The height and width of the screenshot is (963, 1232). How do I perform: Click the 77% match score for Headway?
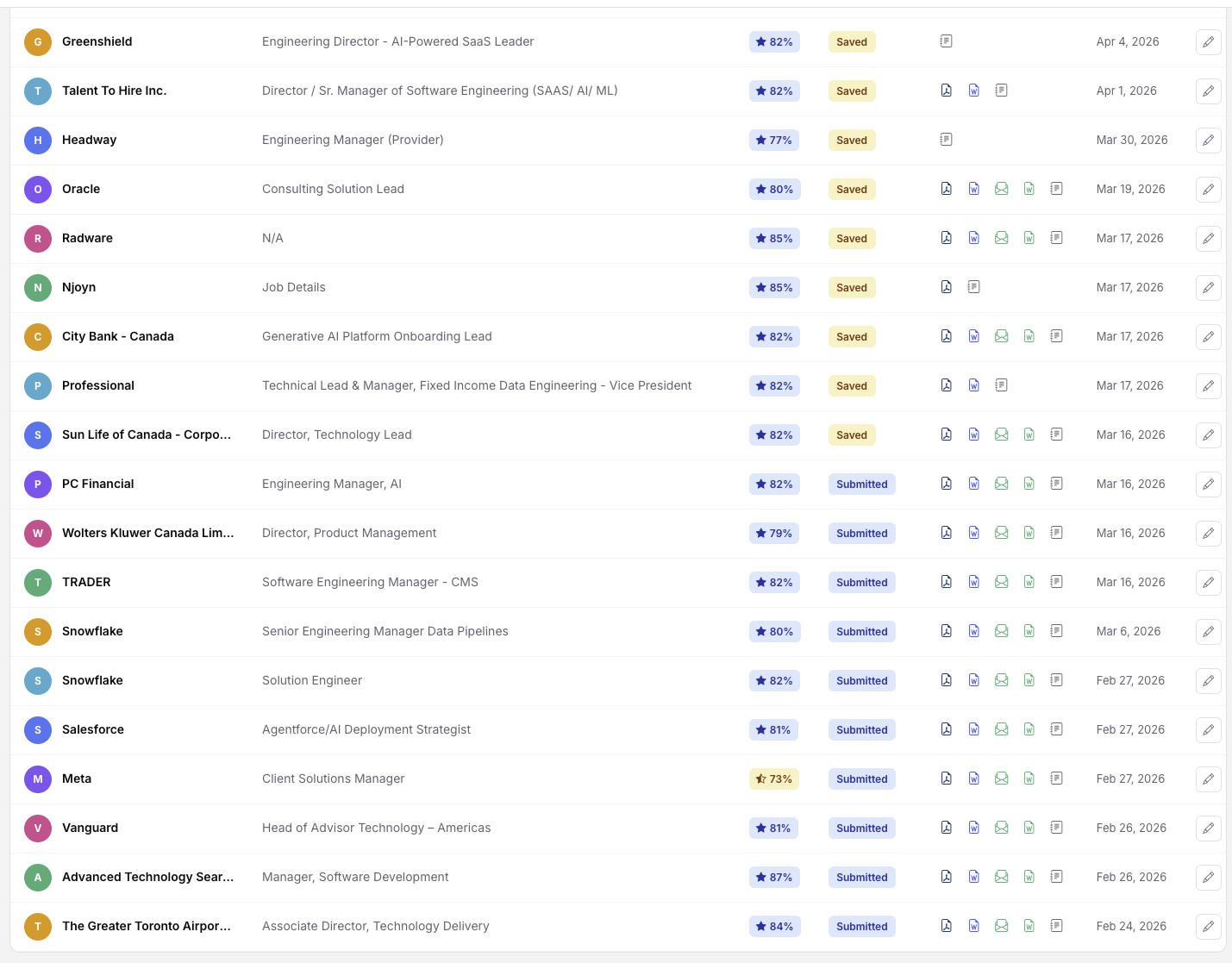[774, 140]
